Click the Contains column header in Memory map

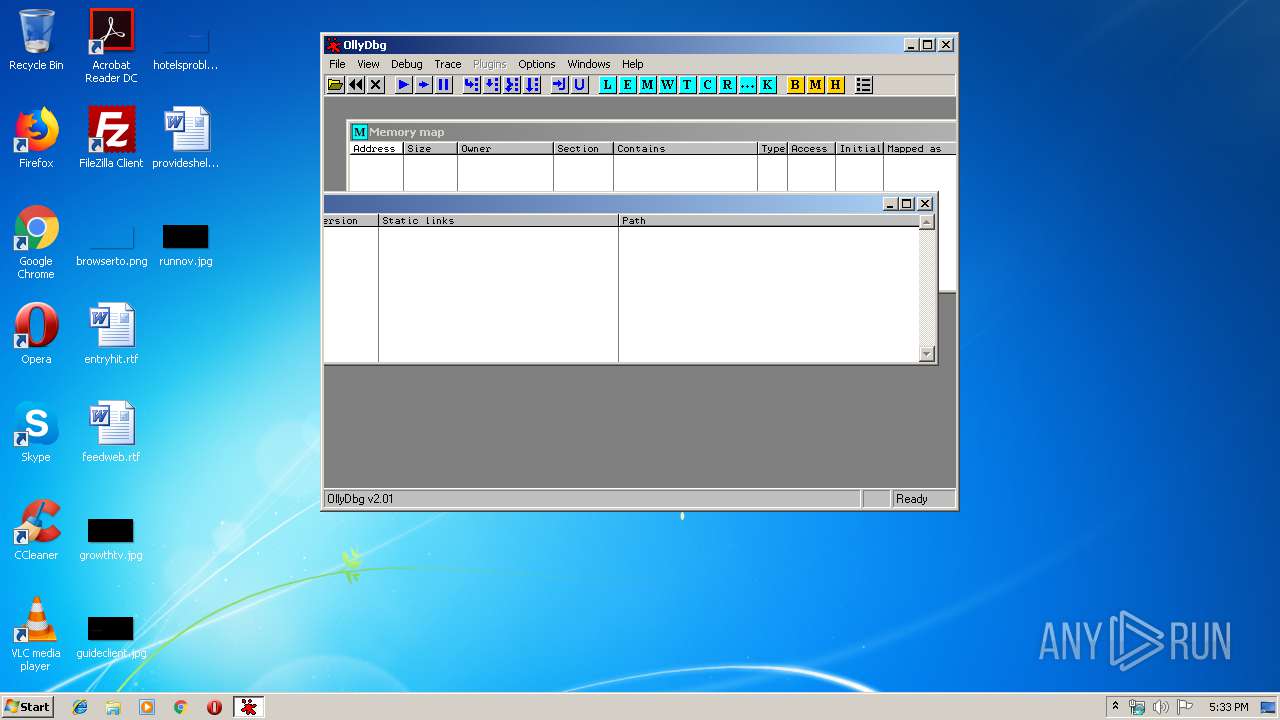pos(685,148)
